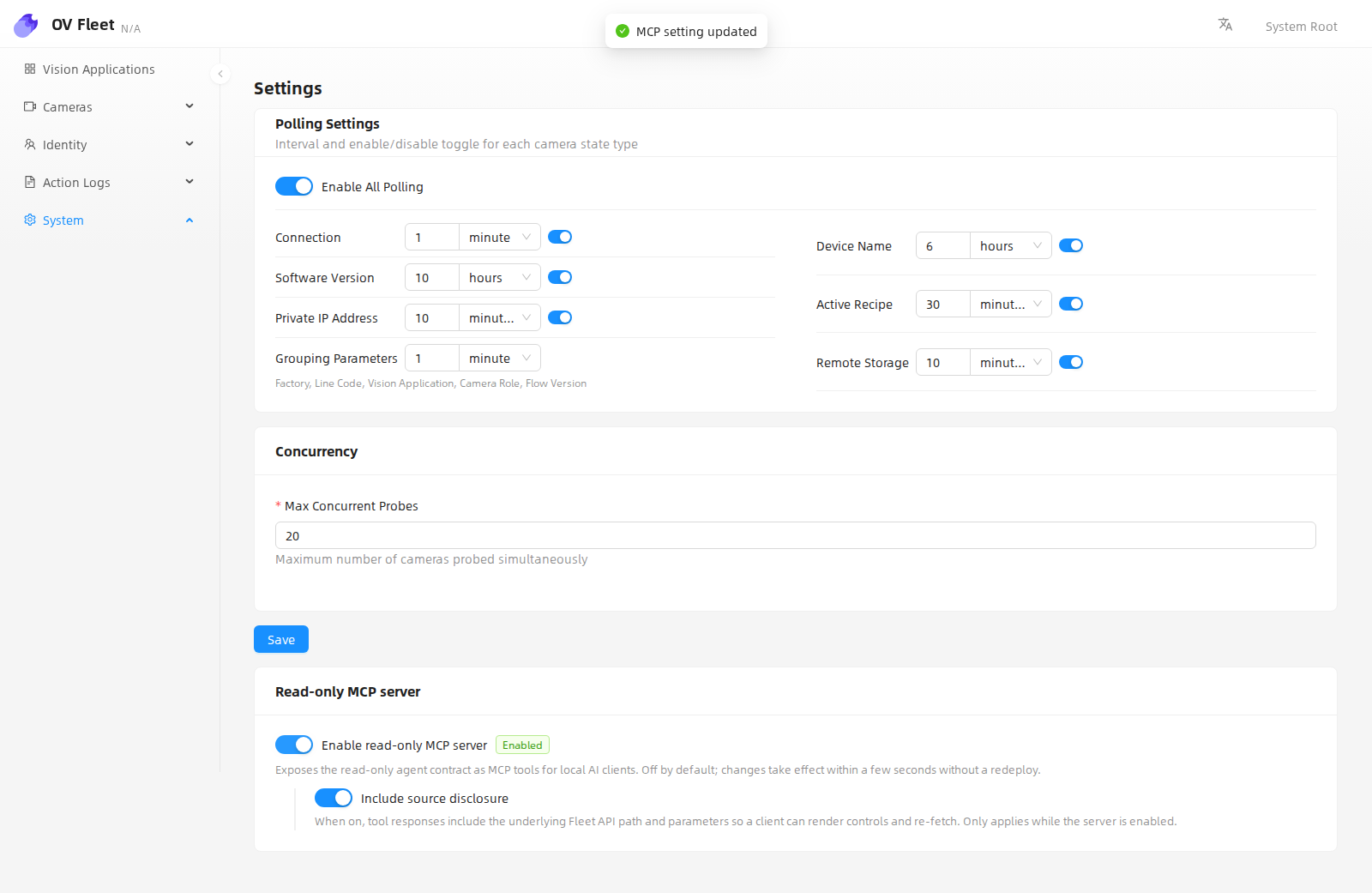Toggle the Active Recipe polling switch
Viewport: 1372px width, 893px height.
[1071, 304]
